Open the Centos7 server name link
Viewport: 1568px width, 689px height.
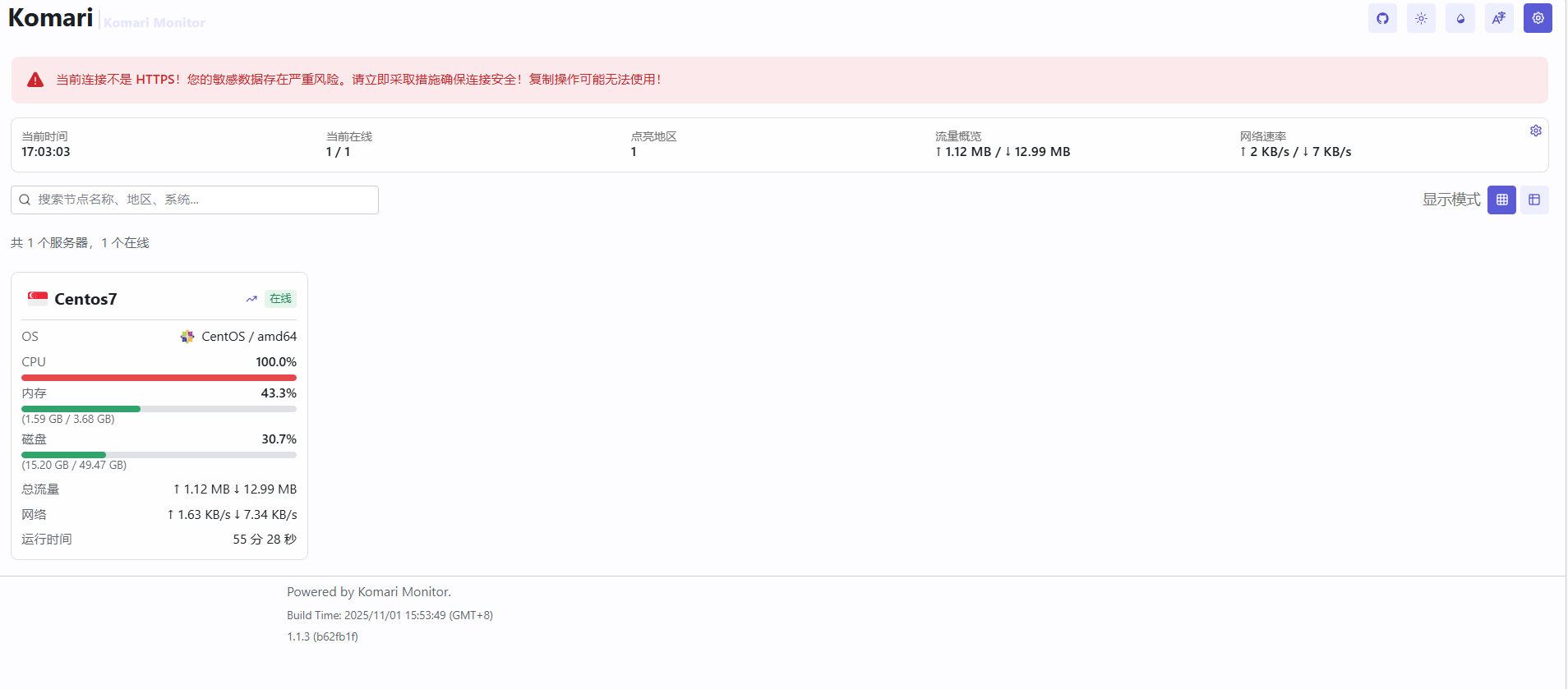click(85, 299)
